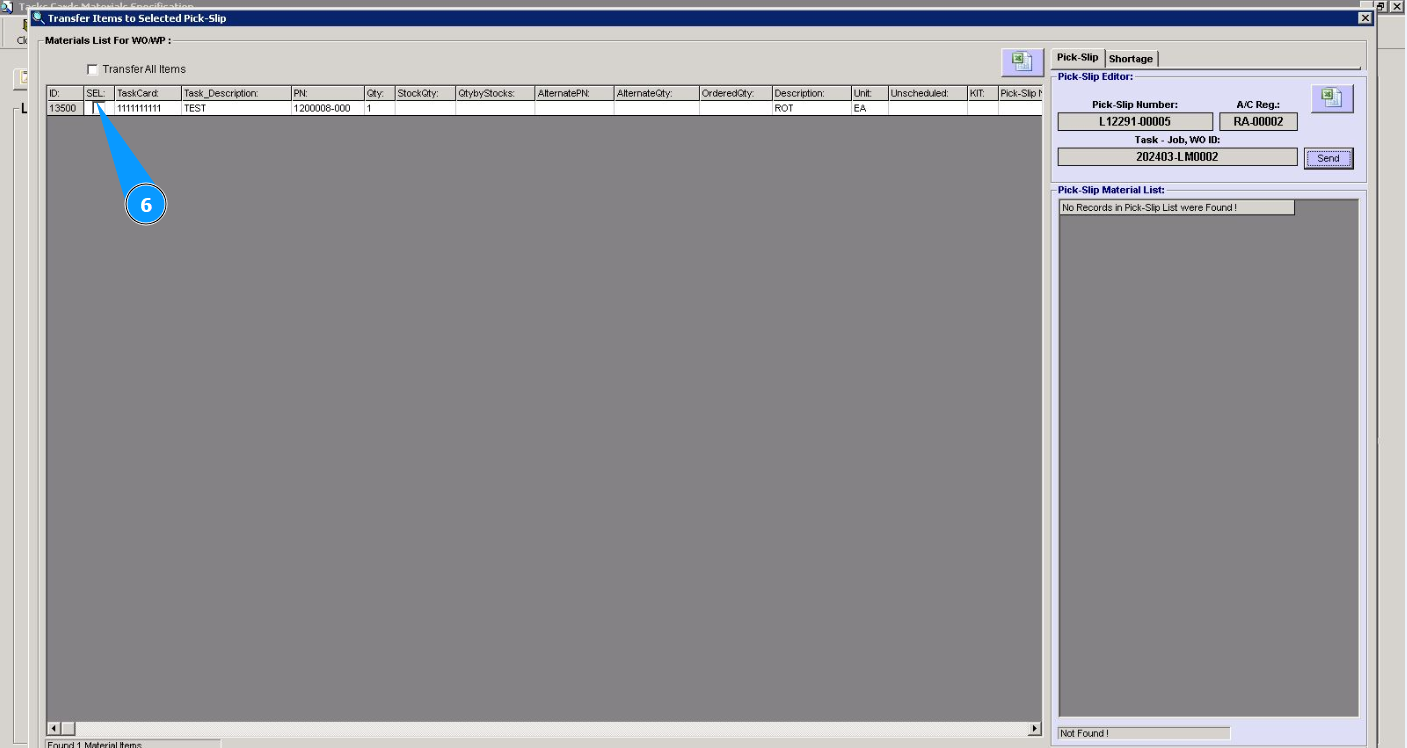
Task: Enable the Transfer All Items checkbox
Action: 93,69
